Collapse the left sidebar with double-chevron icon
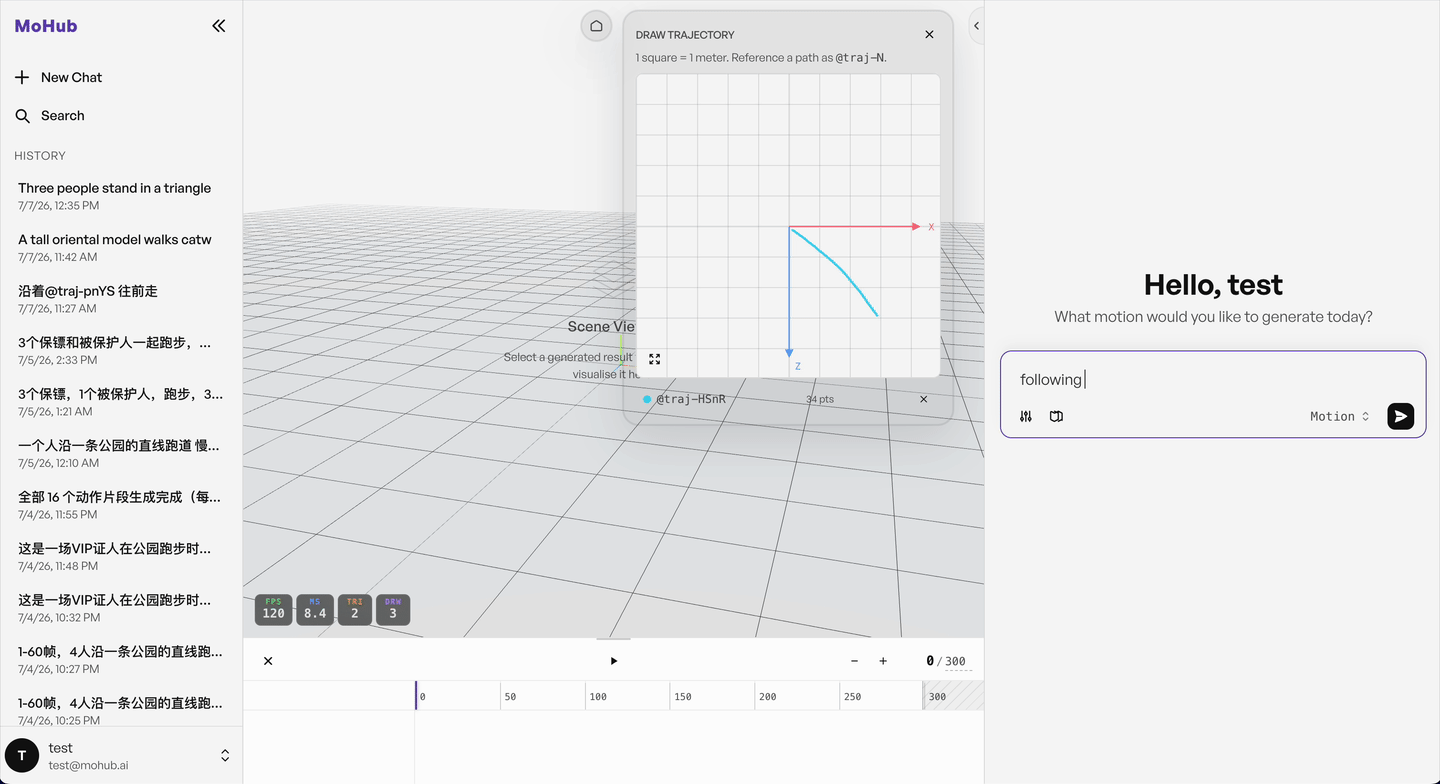 click(x=219, y=26)
